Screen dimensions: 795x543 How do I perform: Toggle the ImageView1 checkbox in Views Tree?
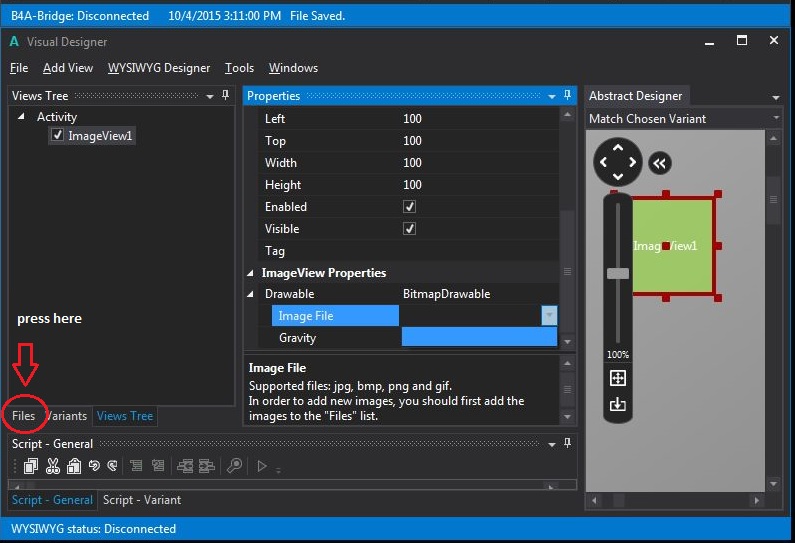coord(57,135)
